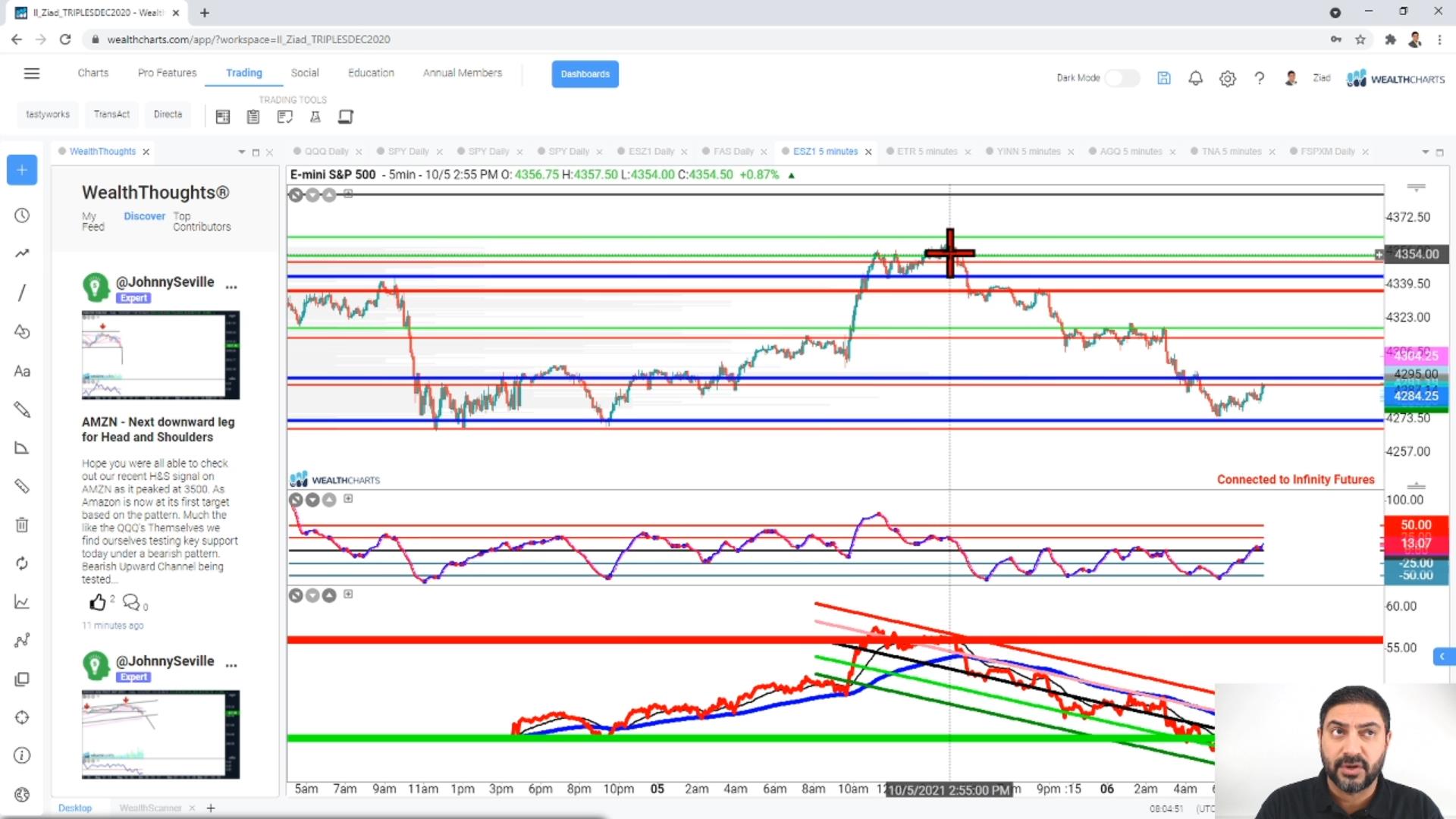The image size is (1456, 819).
Task: Click the blue plus add-widget button
Action: tap(22, 170)
